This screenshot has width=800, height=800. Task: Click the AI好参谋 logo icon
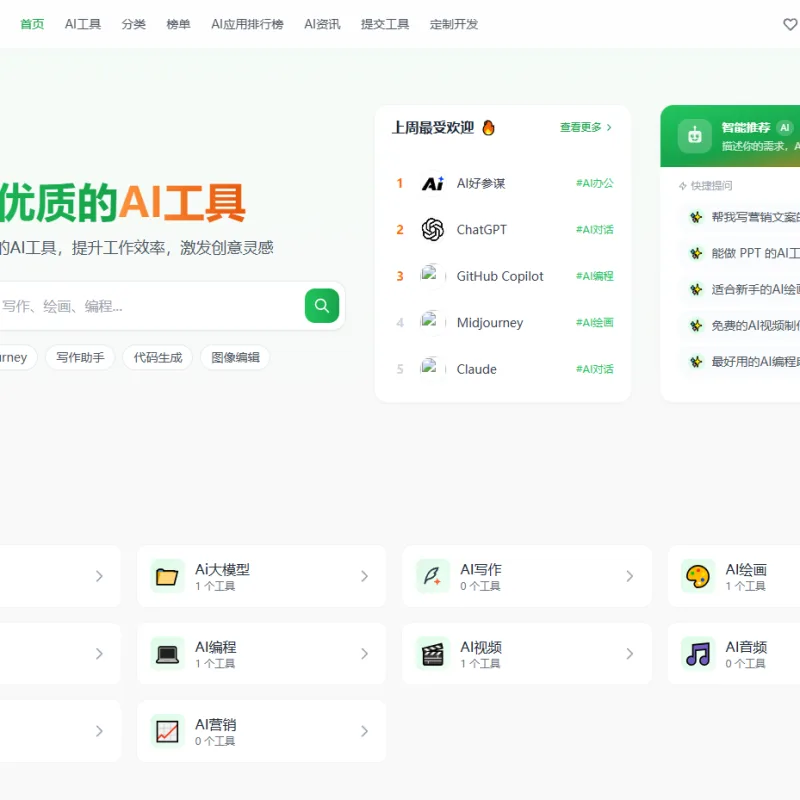[x=433, y=183]
